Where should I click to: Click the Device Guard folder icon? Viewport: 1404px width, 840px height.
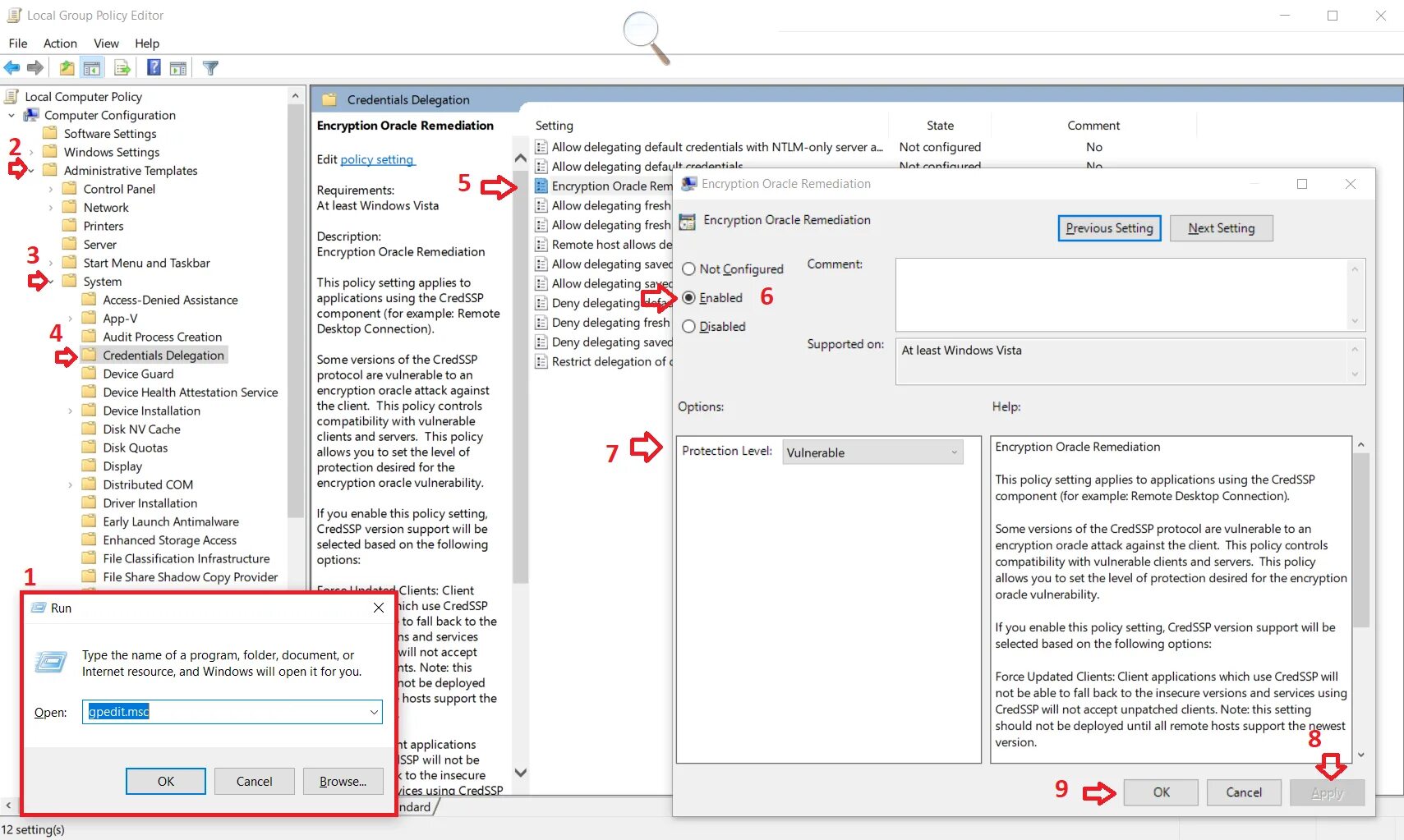click(90, 374)
